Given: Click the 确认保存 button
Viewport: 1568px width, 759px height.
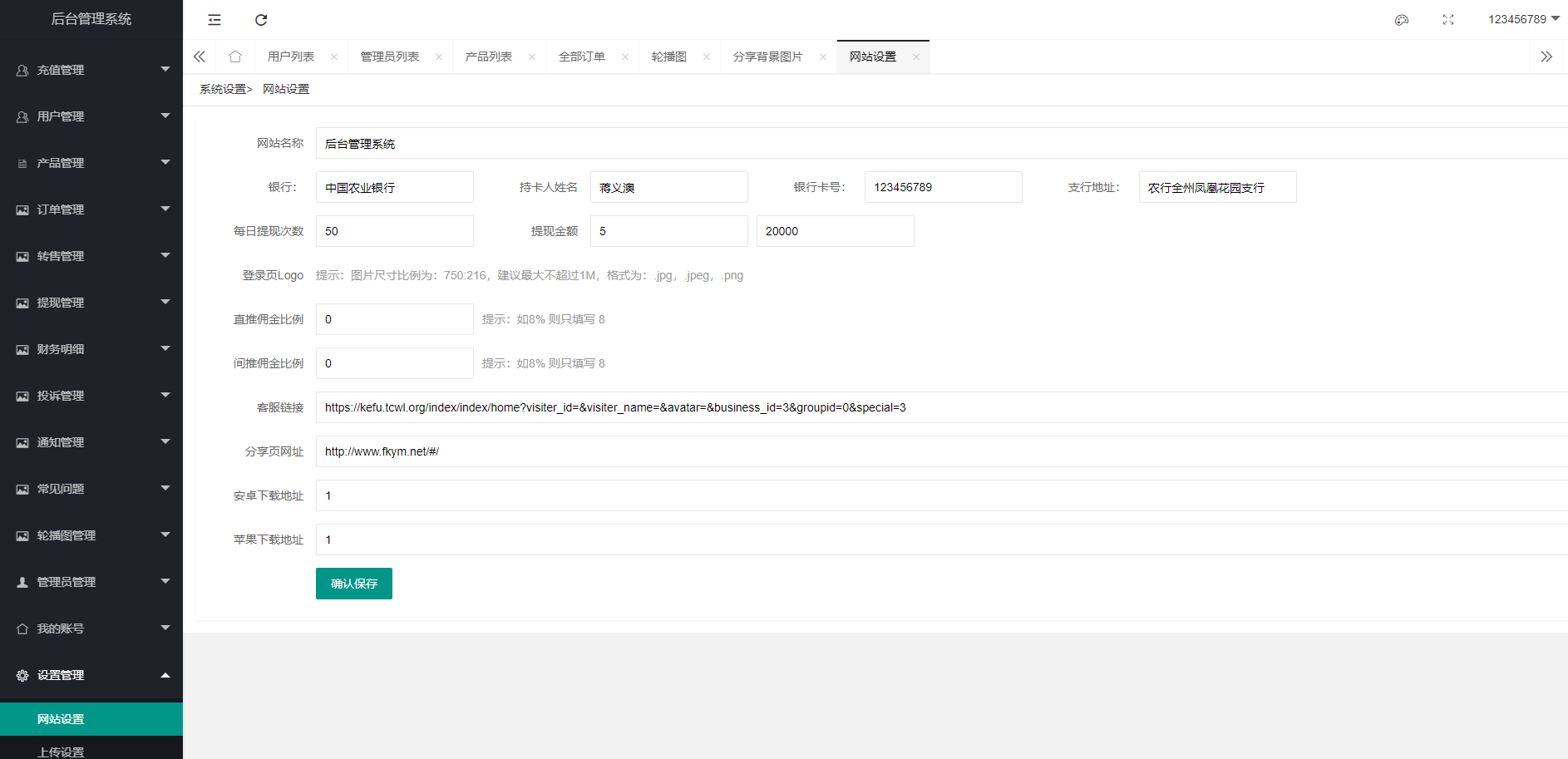Looking at the screenshot, I should click(x=354, y=584).
